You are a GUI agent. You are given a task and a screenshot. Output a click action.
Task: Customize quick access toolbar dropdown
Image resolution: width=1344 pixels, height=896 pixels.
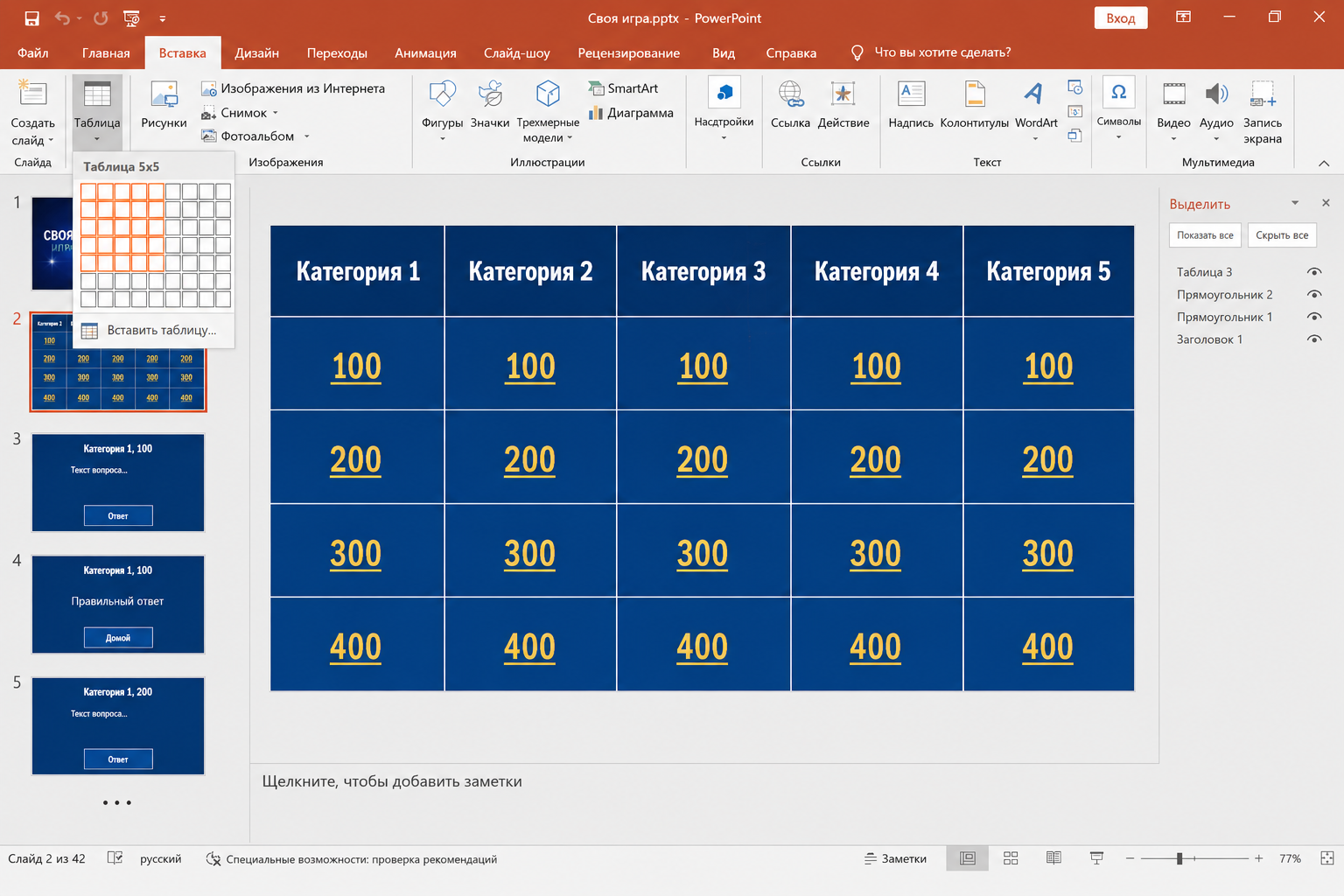pyautogui.click(x=163, y=18)
